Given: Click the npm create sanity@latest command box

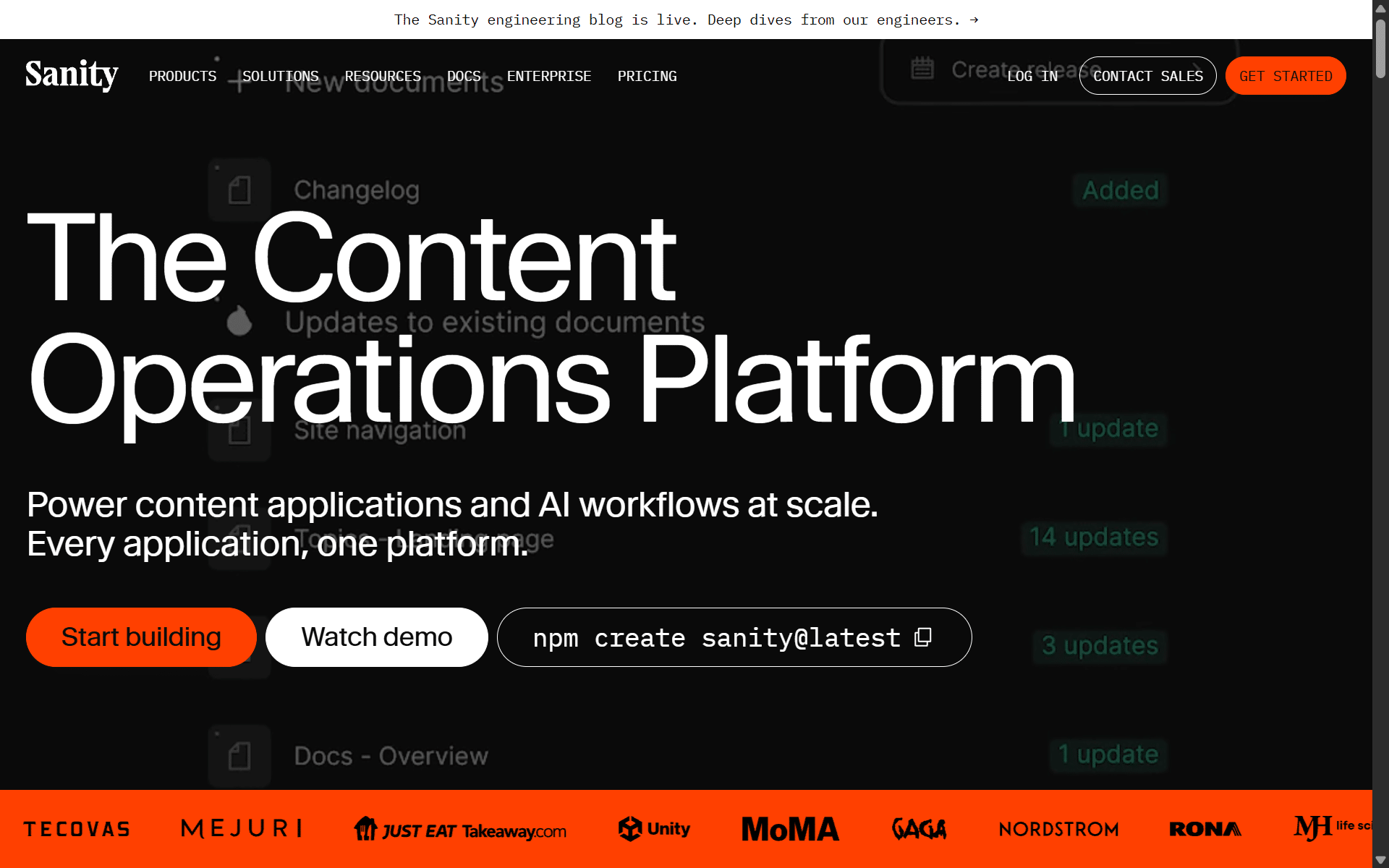Looking at the screenshot, I should pyautogui.click(x=734, y=637).
